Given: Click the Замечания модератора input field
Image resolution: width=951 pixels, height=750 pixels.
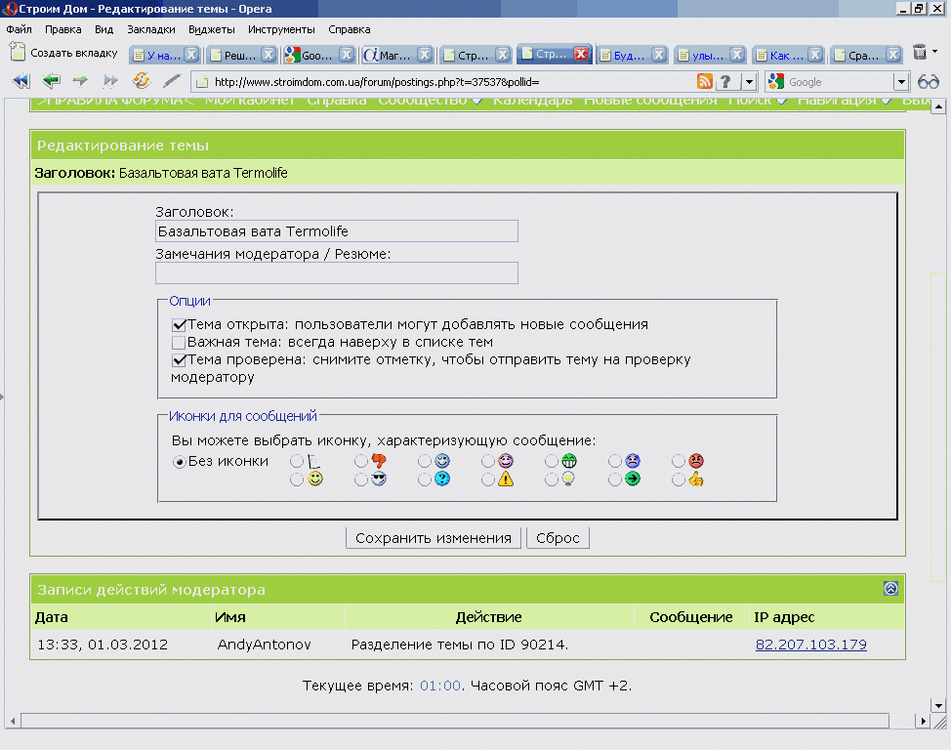Looking at the screenshot, I should (337, 273).
